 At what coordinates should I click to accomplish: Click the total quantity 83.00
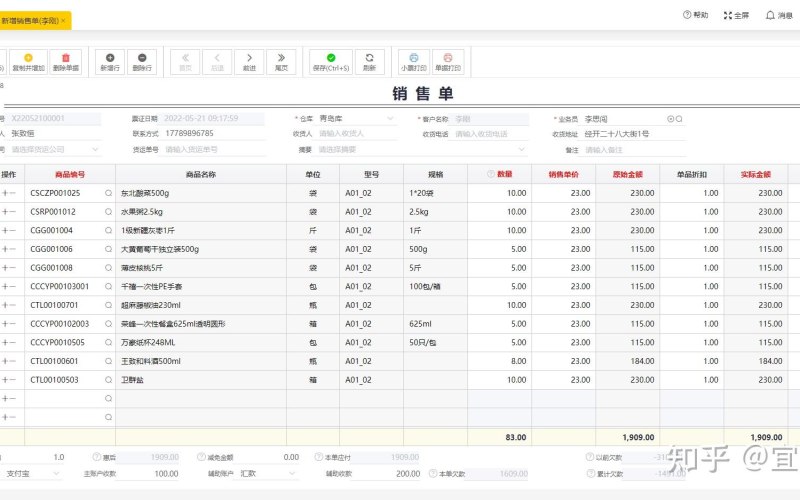tap(516, 437)
